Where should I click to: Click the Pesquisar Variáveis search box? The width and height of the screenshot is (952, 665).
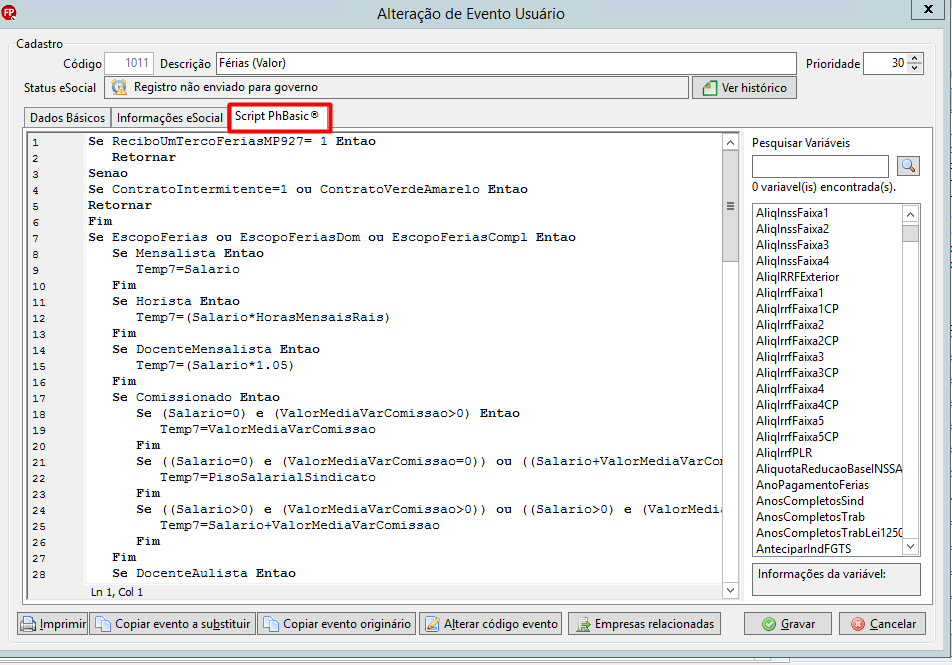tap(820, 166)
